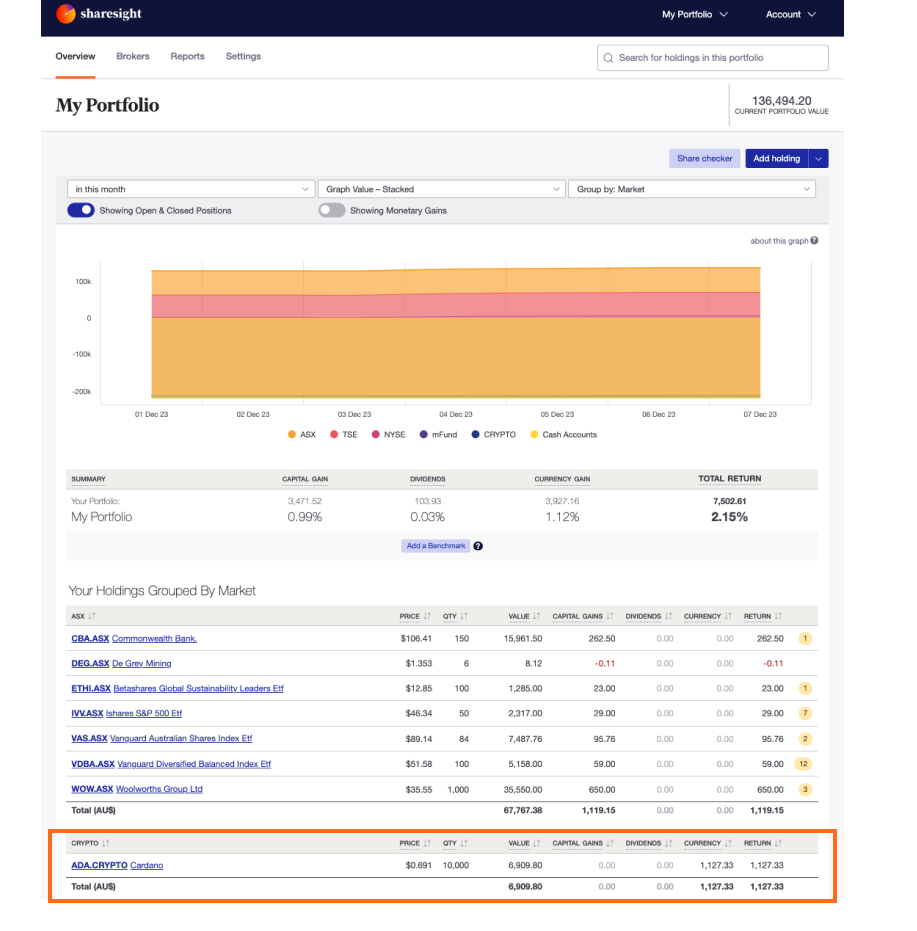
Task: Click the Add holding button
Action: (x=777, y=159)
